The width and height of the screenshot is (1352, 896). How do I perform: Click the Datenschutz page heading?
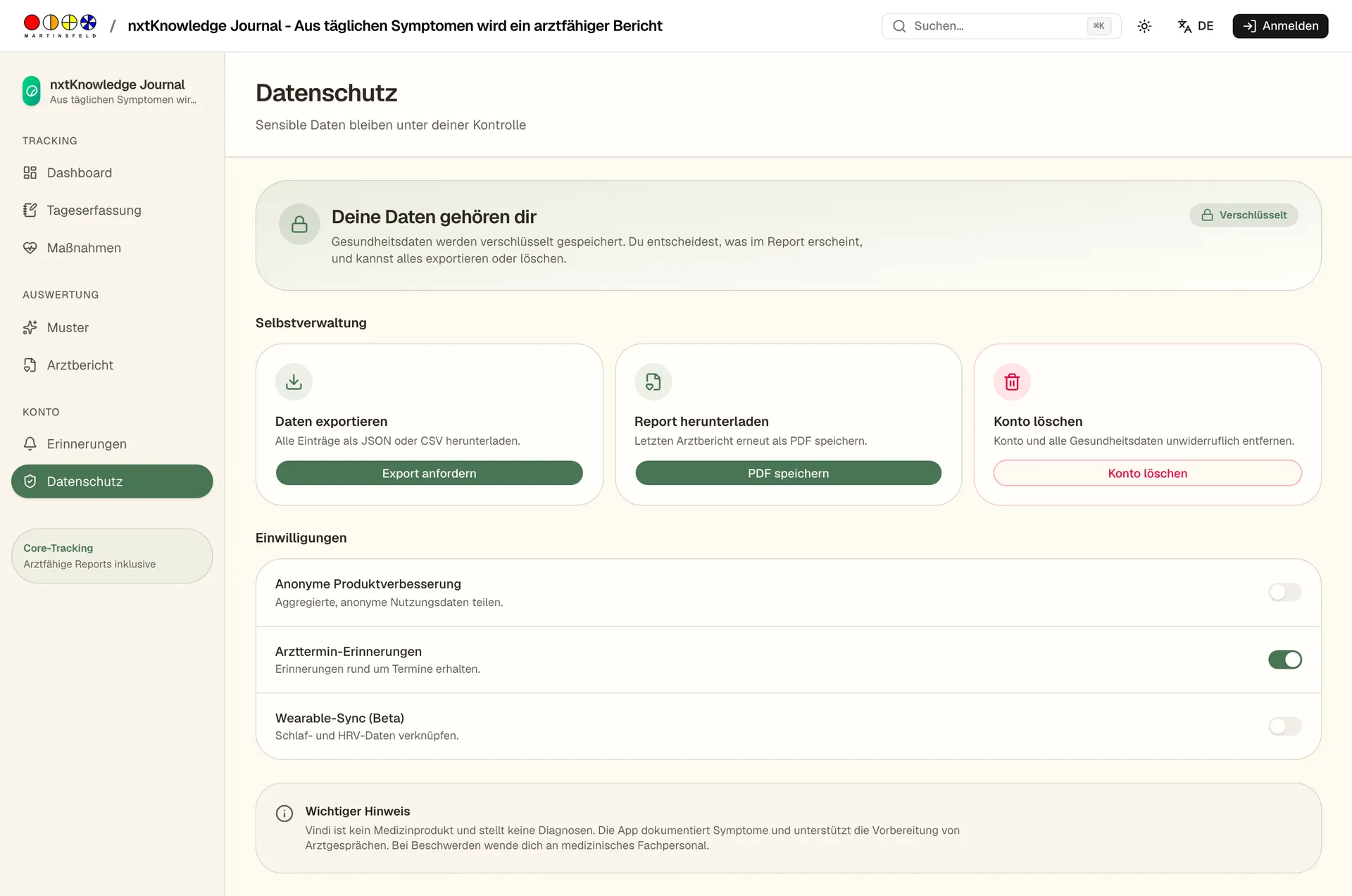[326, 93]
